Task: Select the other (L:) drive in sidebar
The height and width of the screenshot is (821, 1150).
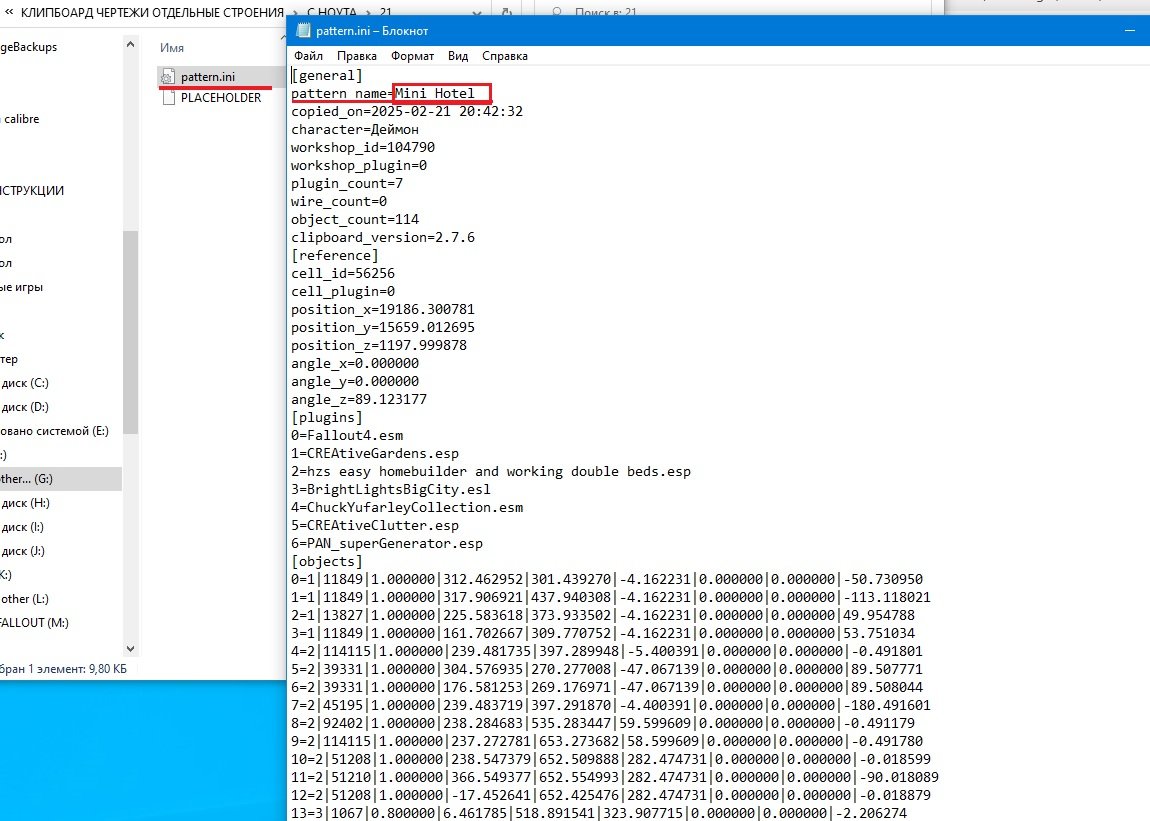Action: pos(27,599)
